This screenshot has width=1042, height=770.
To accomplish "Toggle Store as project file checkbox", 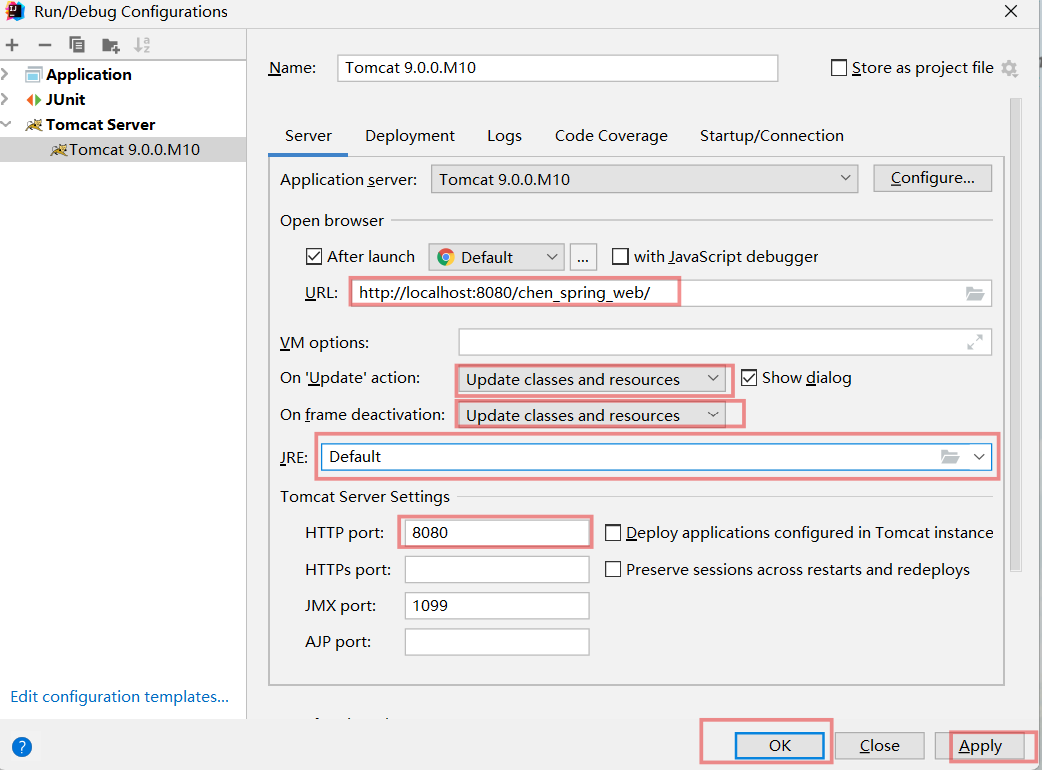I will point(839,68).
